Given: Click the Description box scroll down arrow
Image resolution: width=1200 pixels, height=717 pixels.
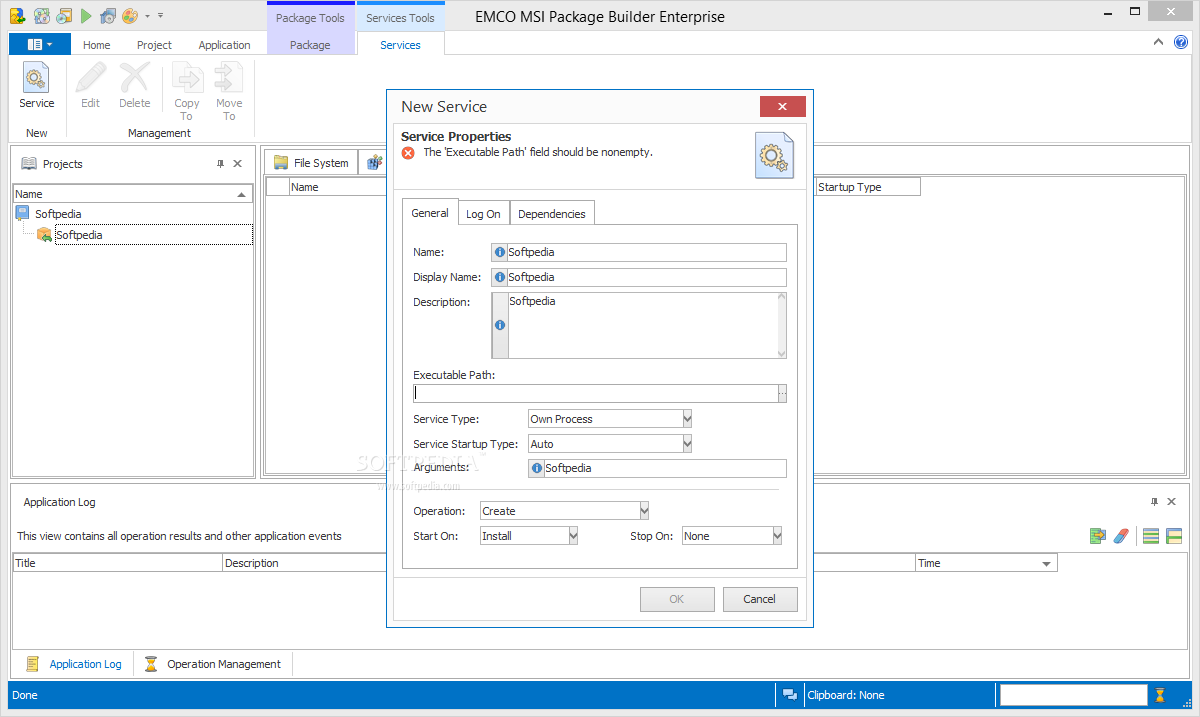Looking at the screenshot, I should 782,352.
